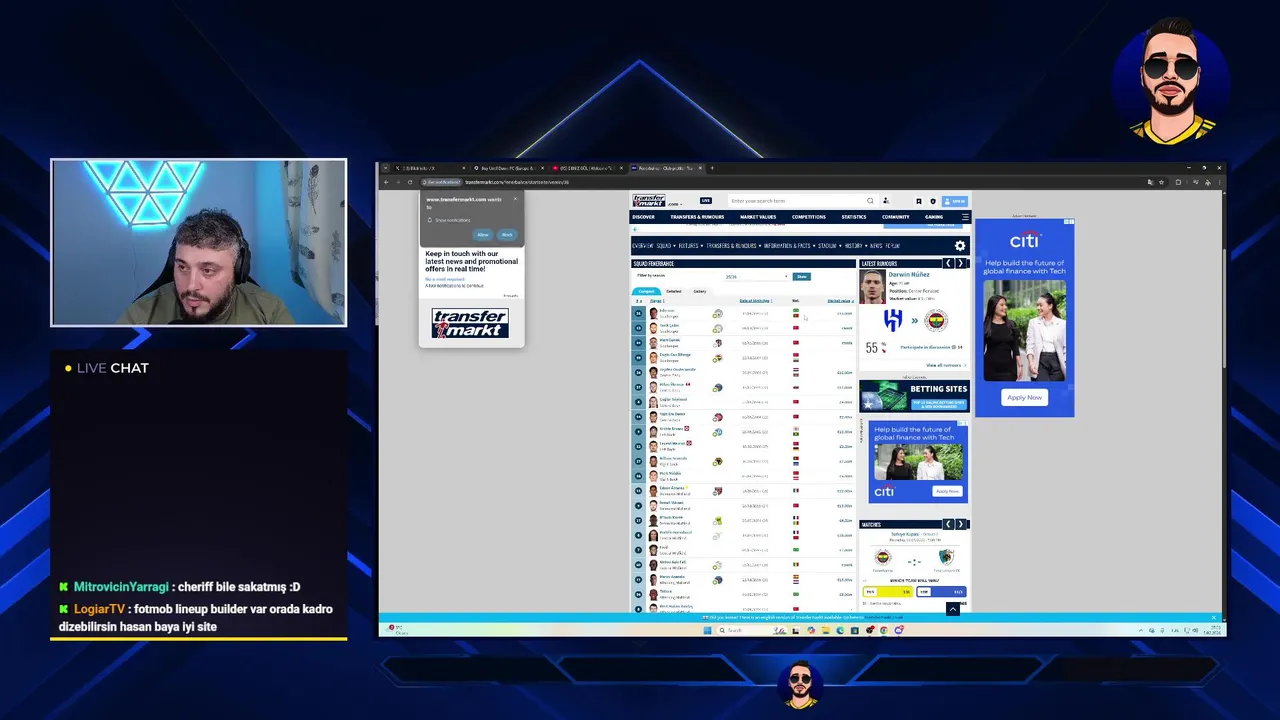
Task: Open the Discover nav menu
Action: (x=643, y=217)
